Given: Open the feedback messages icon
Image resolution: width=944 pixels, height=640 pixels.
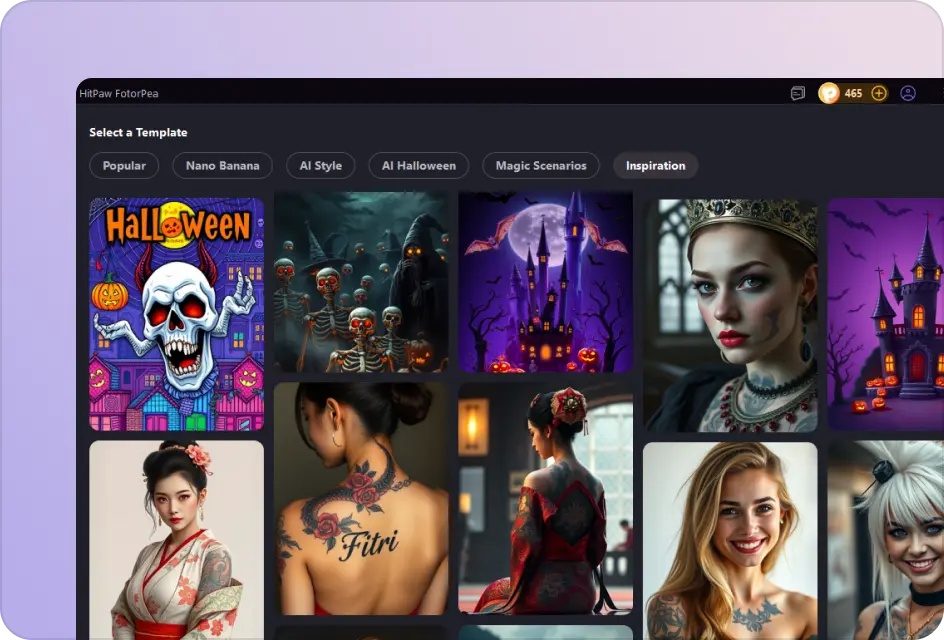Looking at the screenshot, I should point(797,93).
